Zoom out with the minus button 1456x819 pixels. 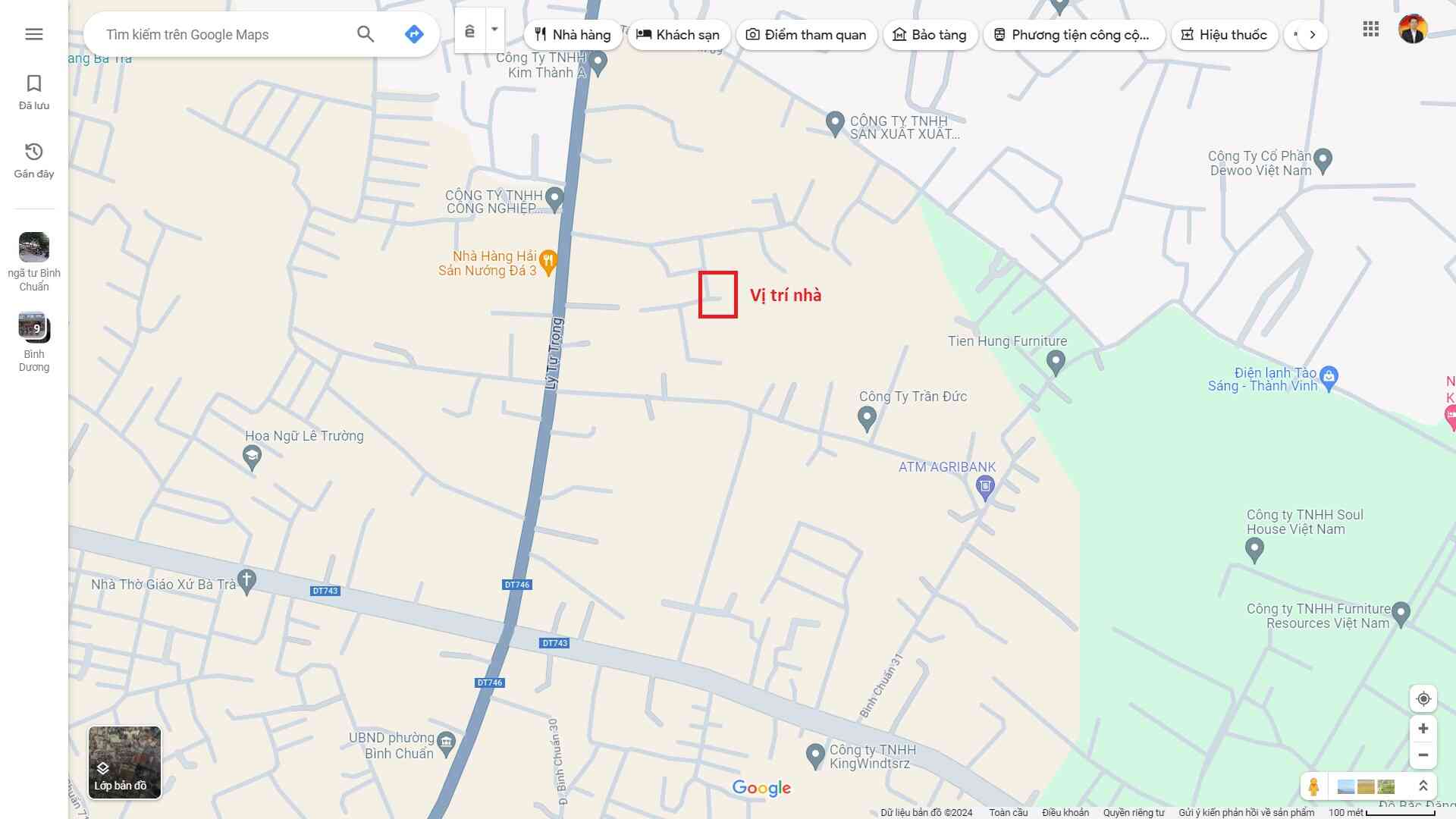(1423, 755)
